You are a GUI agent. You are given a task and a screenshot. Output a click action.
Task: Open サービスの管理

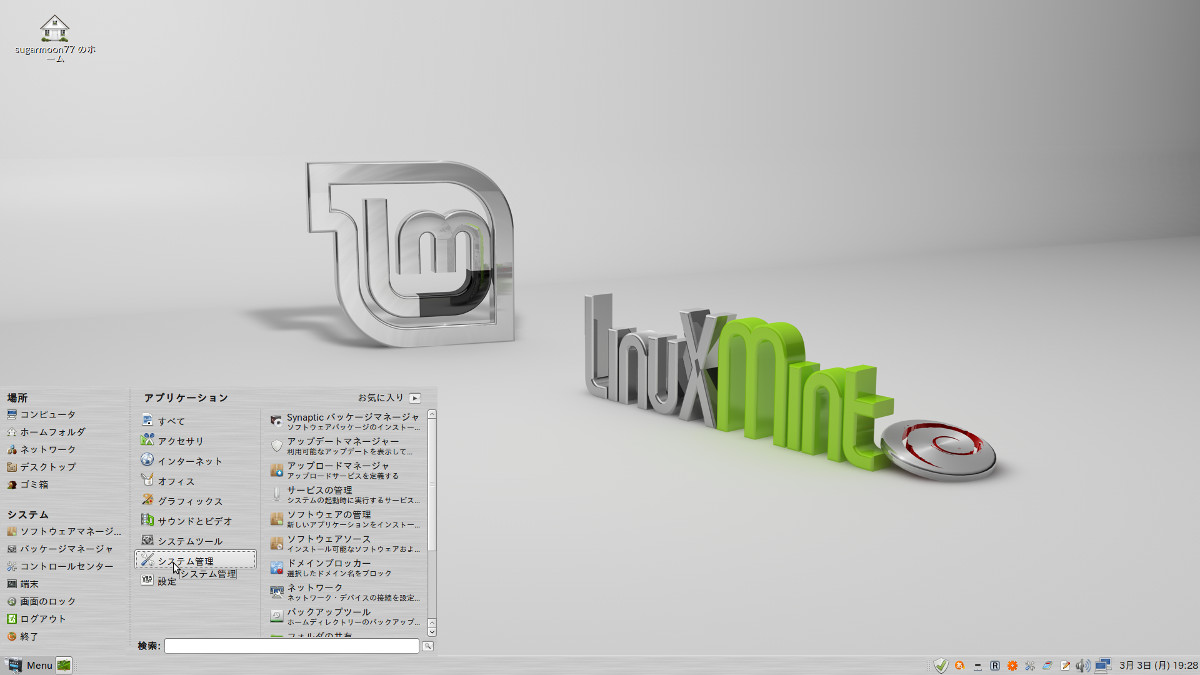pyautogui.click(x=345, y=494)
